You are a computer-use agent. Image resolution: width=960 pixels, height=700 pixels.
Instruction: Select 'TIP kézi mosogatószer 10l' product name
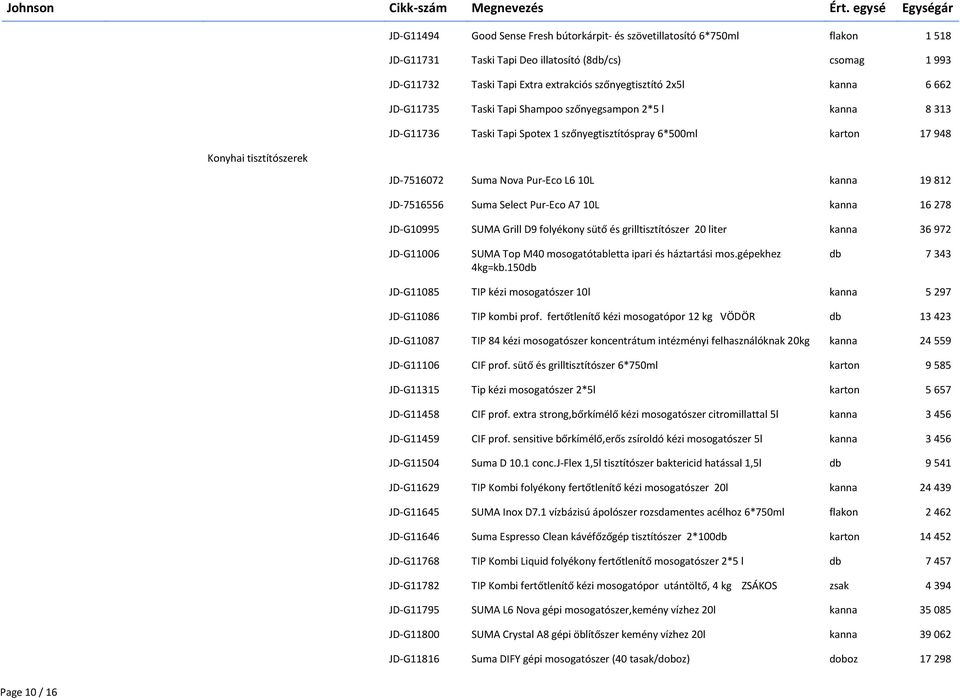pos(531,292)
